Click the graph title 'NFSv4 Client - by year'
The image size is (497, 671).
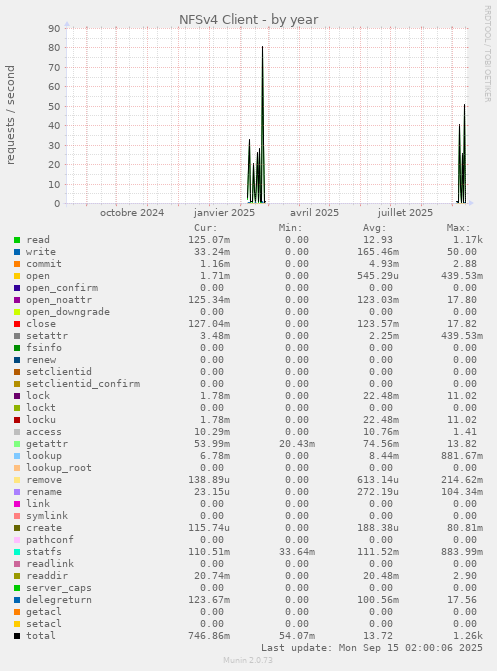[248, 20]
